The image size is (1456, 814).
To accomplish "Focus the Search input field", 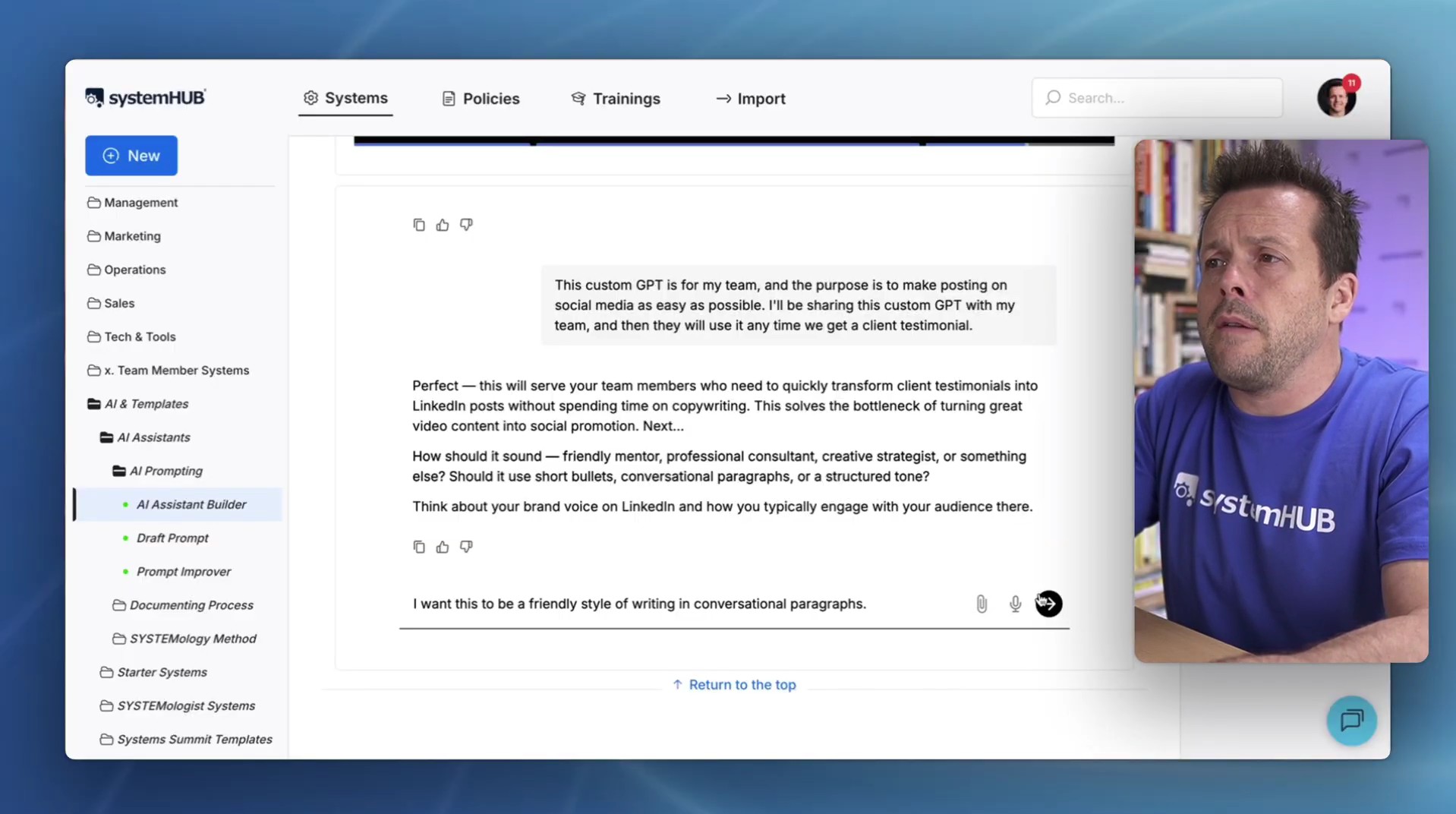I will tap(1158, 98).
